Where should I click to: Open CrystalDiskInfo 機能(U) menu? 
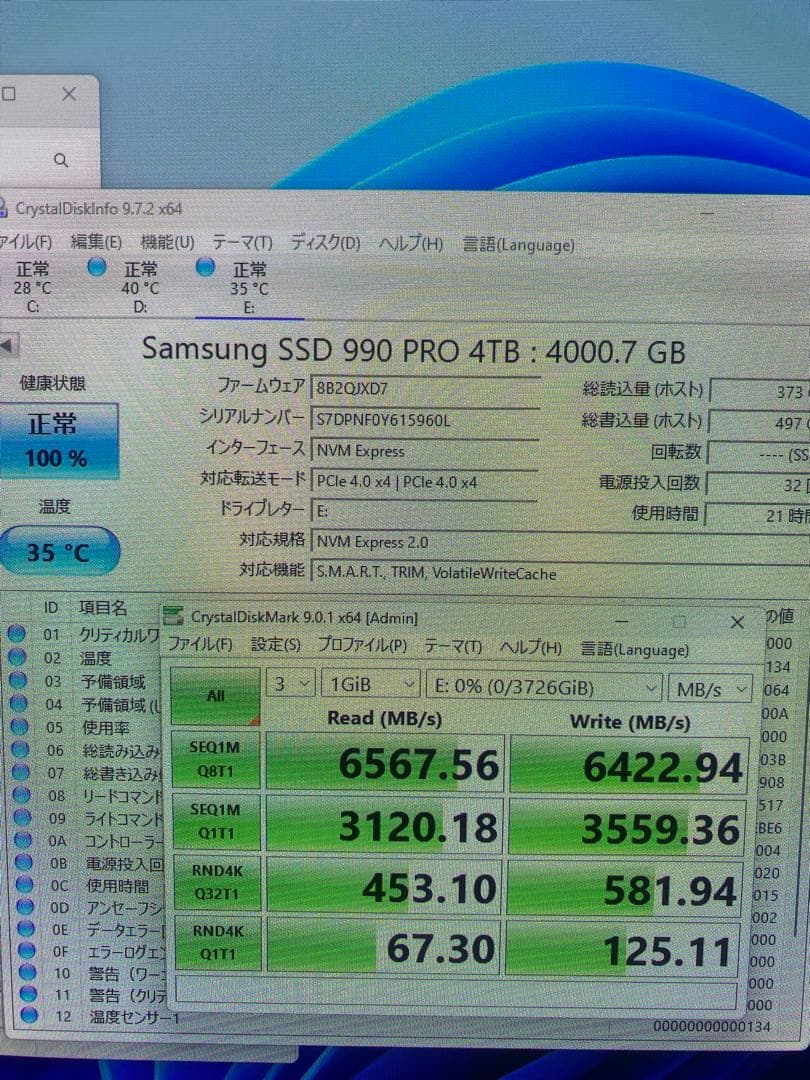coord(167,242)
